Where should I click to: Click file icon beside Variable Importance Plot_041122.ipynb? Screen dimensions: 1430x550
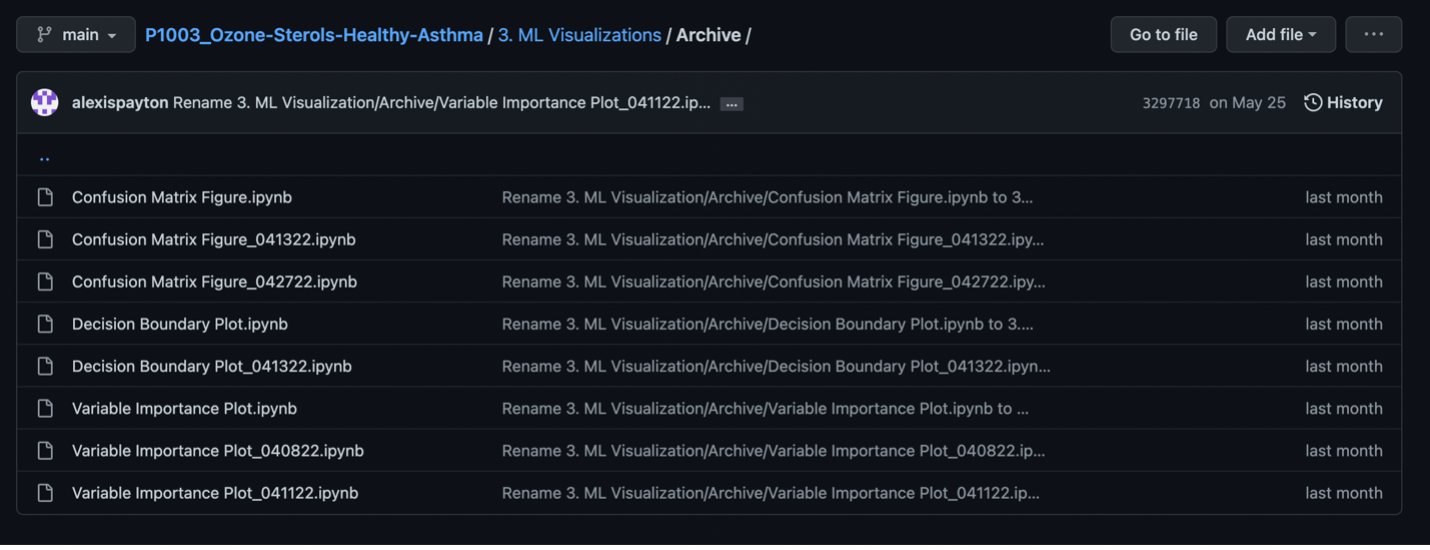click(x=45, y=493)
